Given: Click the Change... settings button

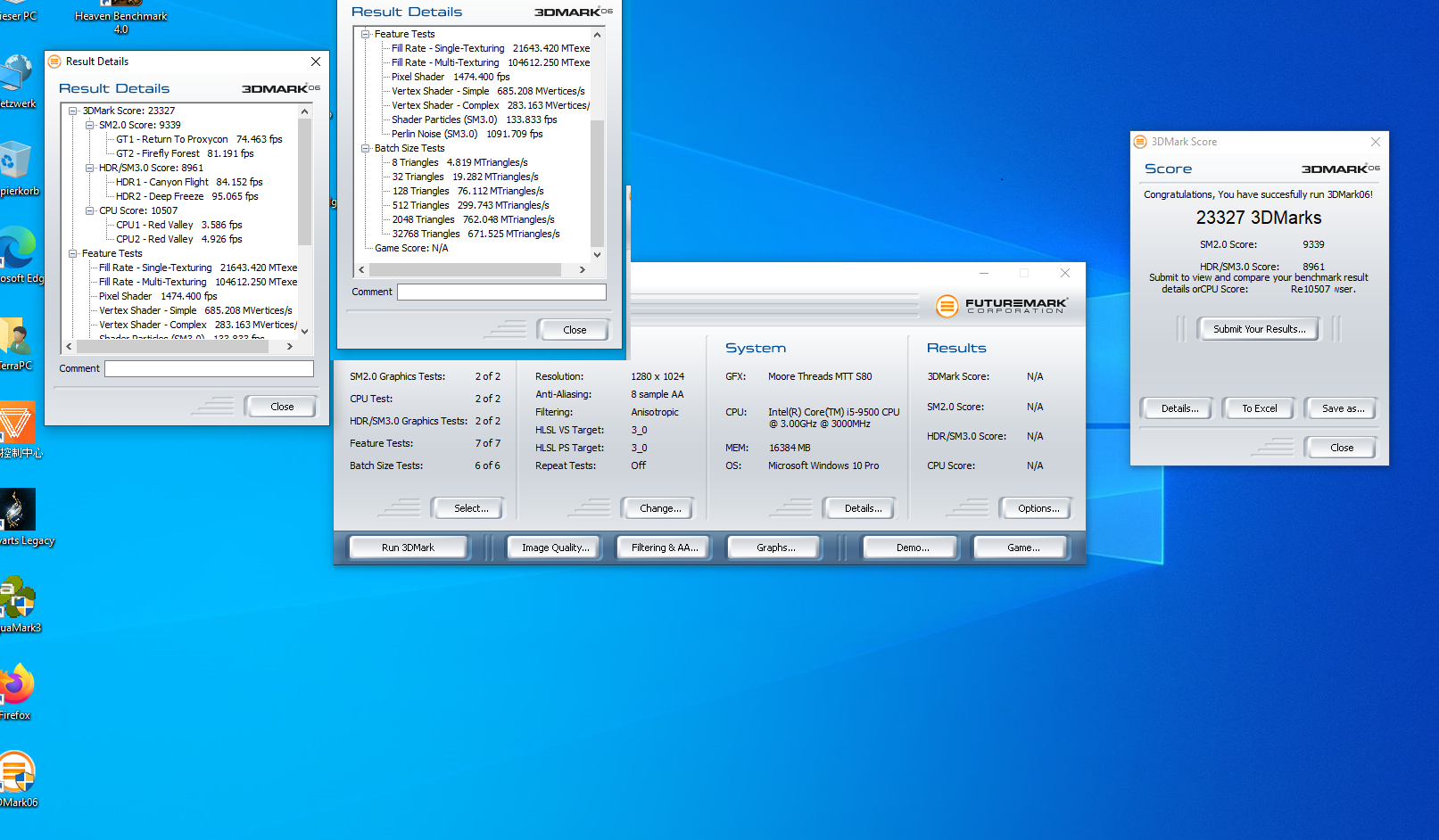Looking at the screenshot, I should tap(660, 508).
